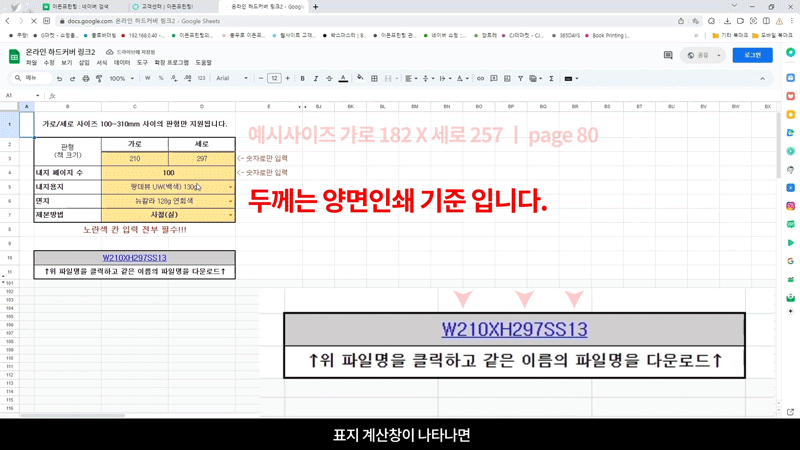
Task: Toggle bold formatting
Action: coord(303,79)
